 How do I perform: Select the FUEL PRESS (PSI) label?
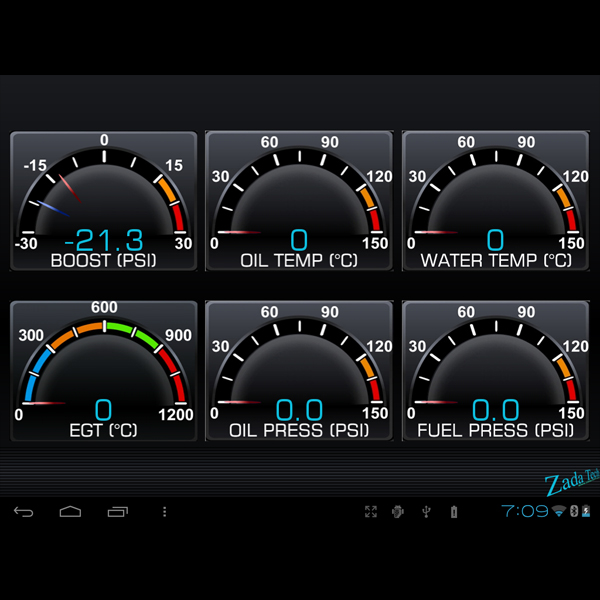pyautogui.click(x=496, y=430)
